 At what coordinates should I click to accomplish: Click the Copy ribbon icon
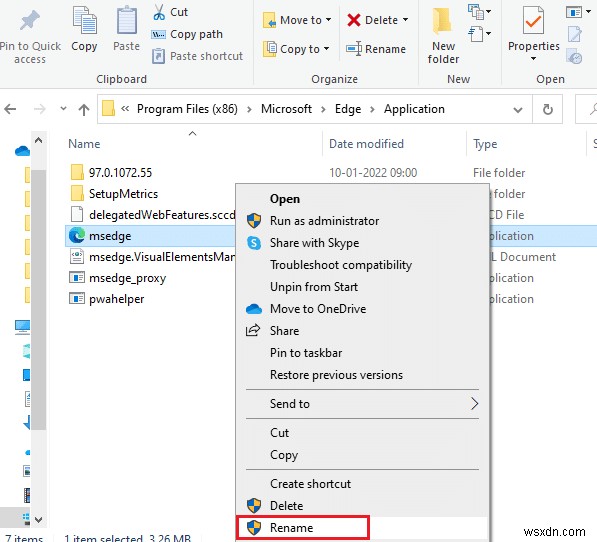pyautogui.click(x=84, y=21)
